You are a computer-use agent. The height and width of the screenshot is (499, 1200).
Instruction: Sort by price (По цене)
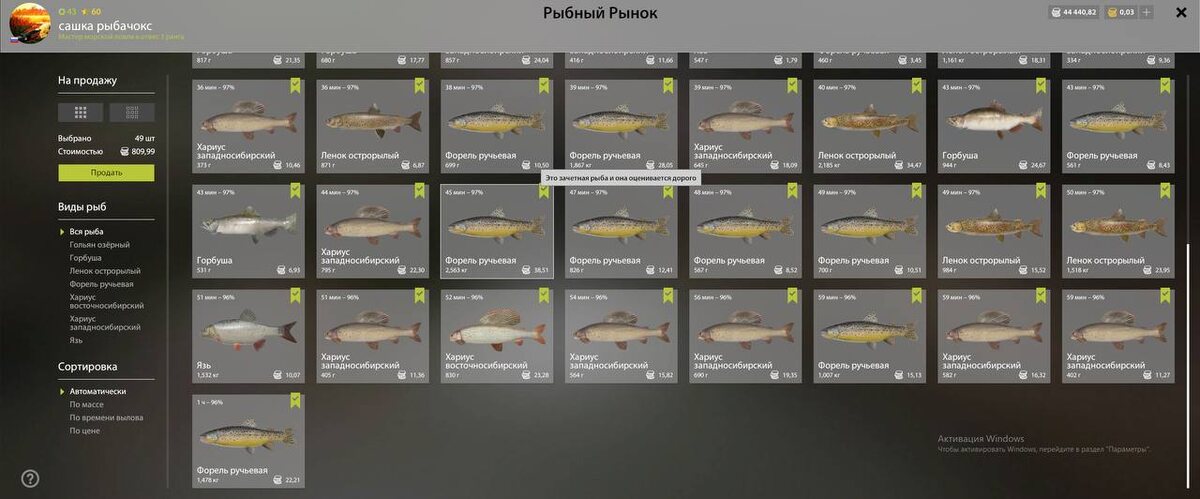[x=84, y=430]
